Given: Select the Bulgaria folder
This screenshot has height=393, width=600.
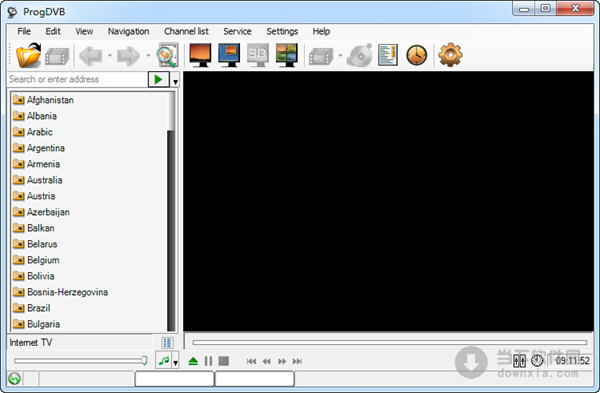Looking at the screenshot, I should [36, 324].
